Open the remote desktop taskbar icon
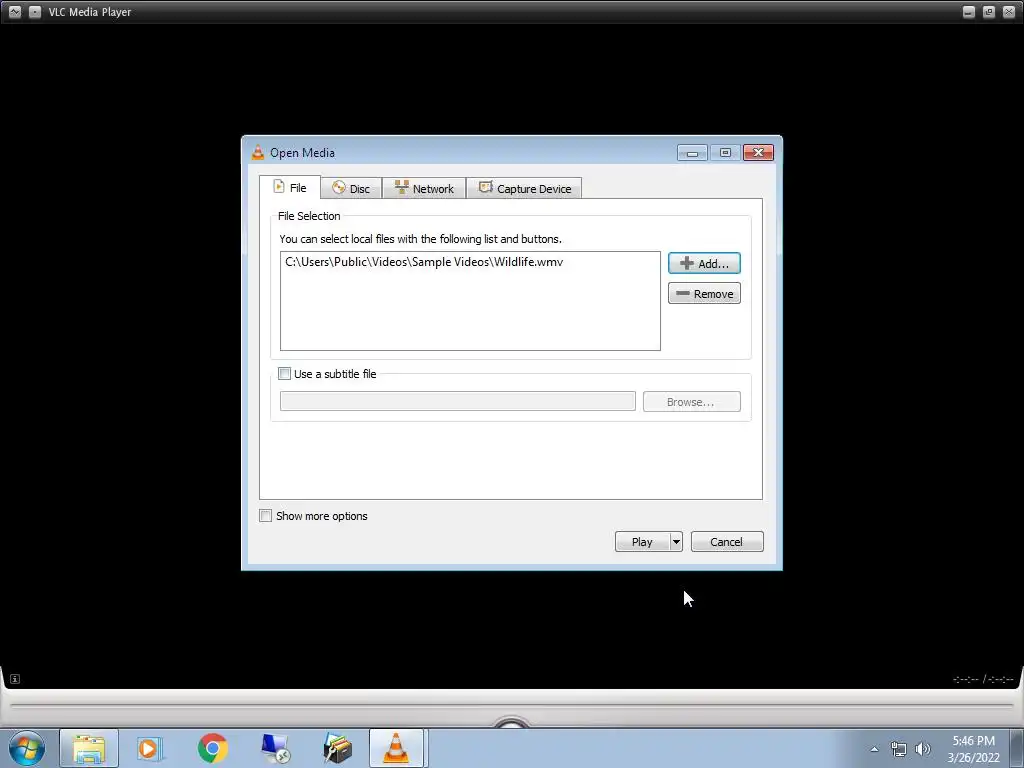The height and width of the screenshot is (768, 1024). pos(275,748)
